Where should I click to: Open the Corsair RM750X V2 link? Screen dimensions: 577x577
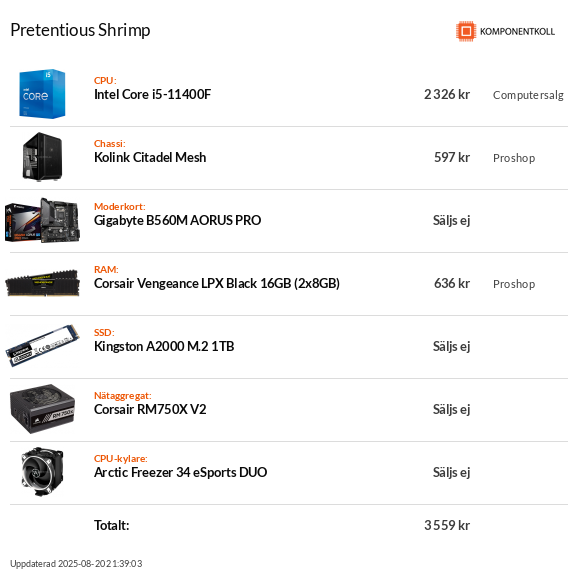point(150,409)
